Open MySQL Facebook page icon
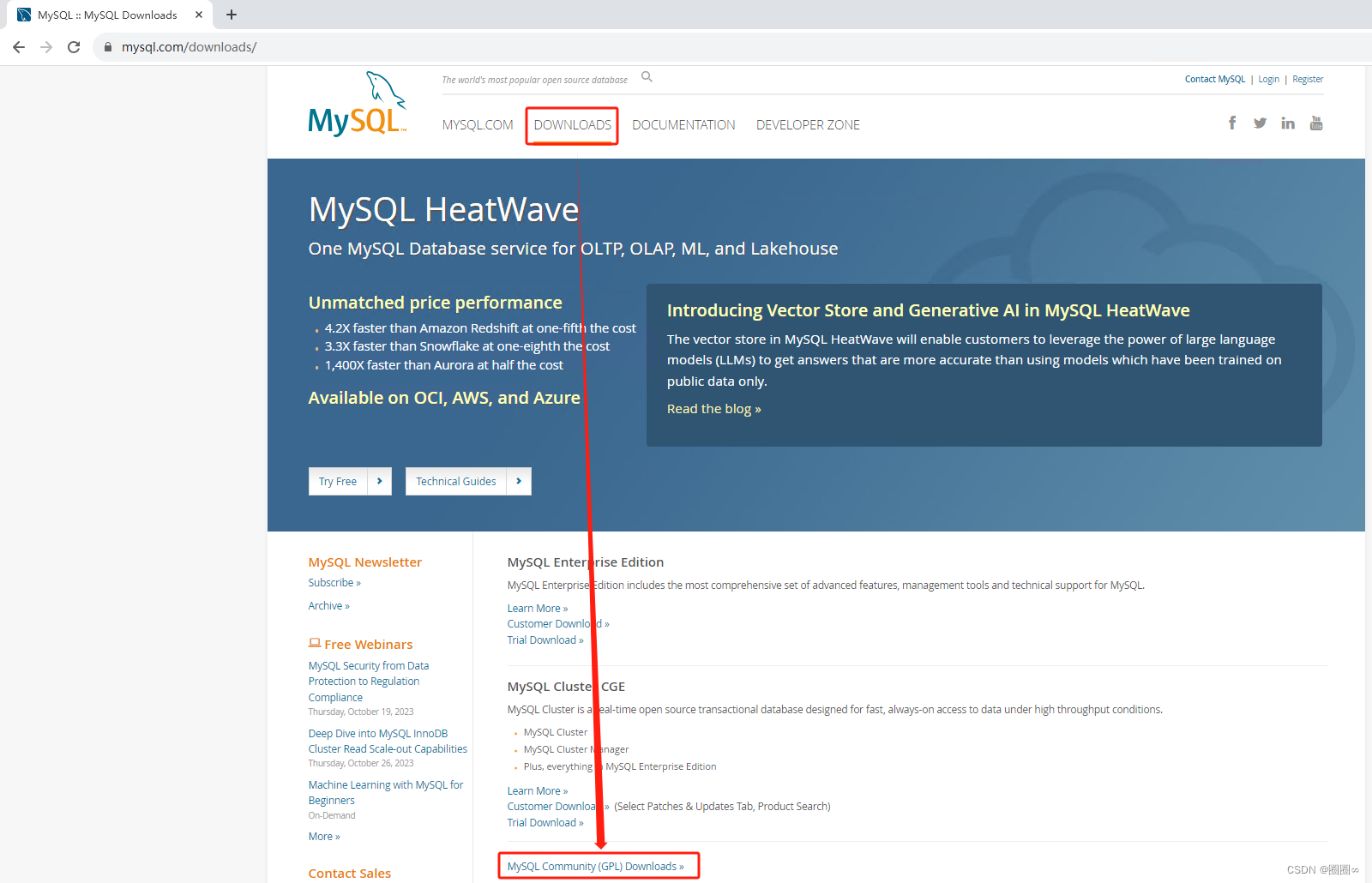This screenshot has width=1372, height=883. pos(1232,123)
